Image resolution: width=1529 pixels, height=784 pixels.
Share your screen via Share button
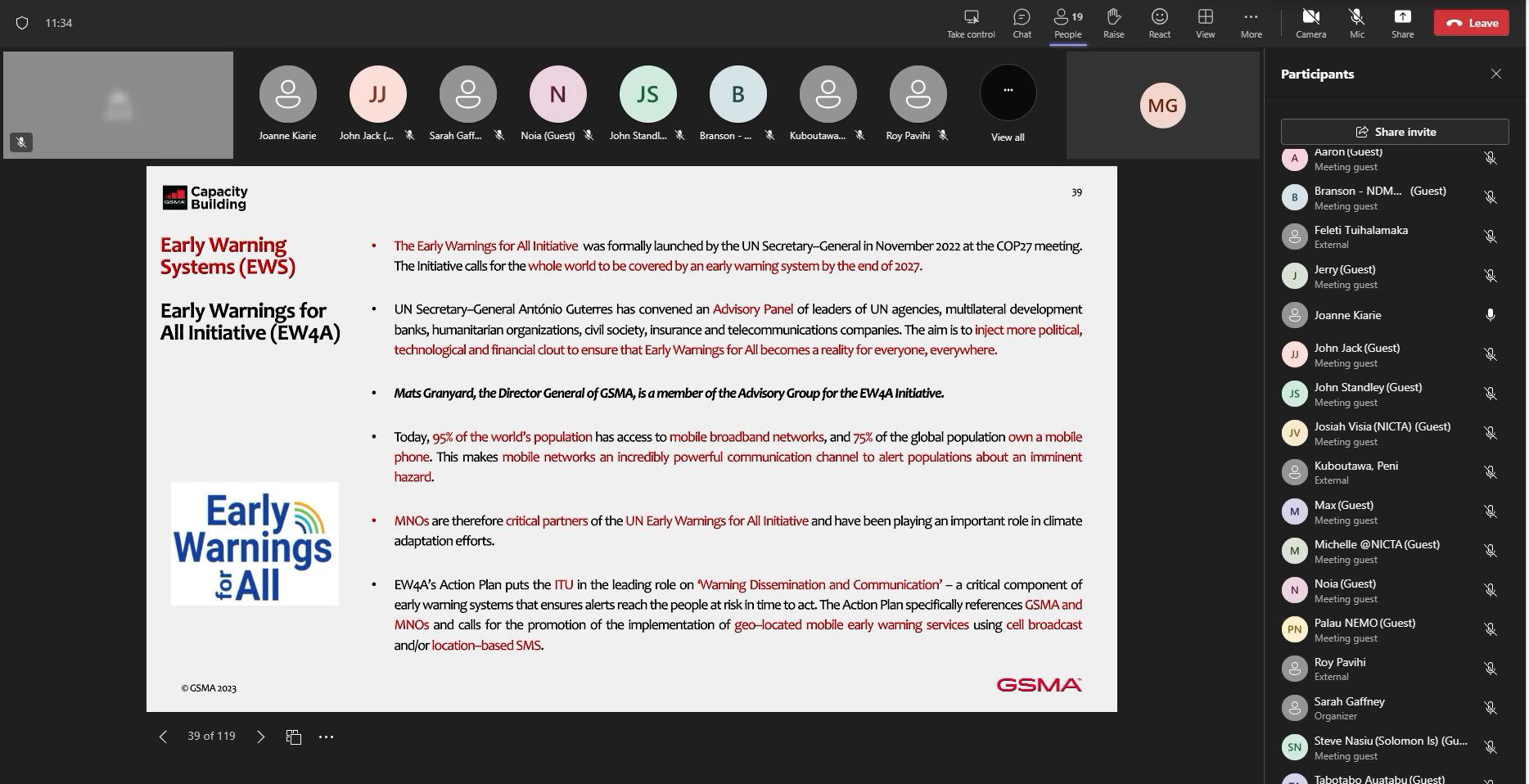(1402, 24)
